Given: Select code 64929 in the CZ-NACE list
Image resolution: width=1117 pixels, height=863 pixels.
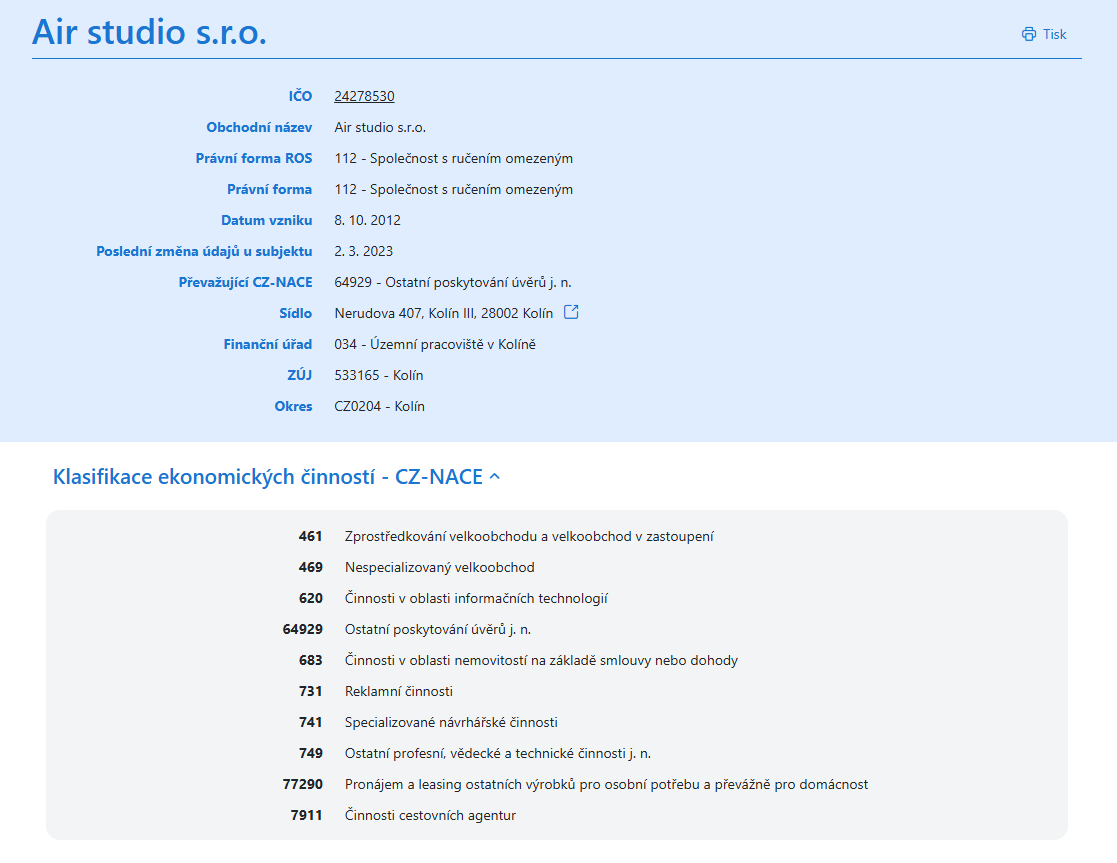Looking at the screenshot, I should pyautogui.click(x=303, y=629).
